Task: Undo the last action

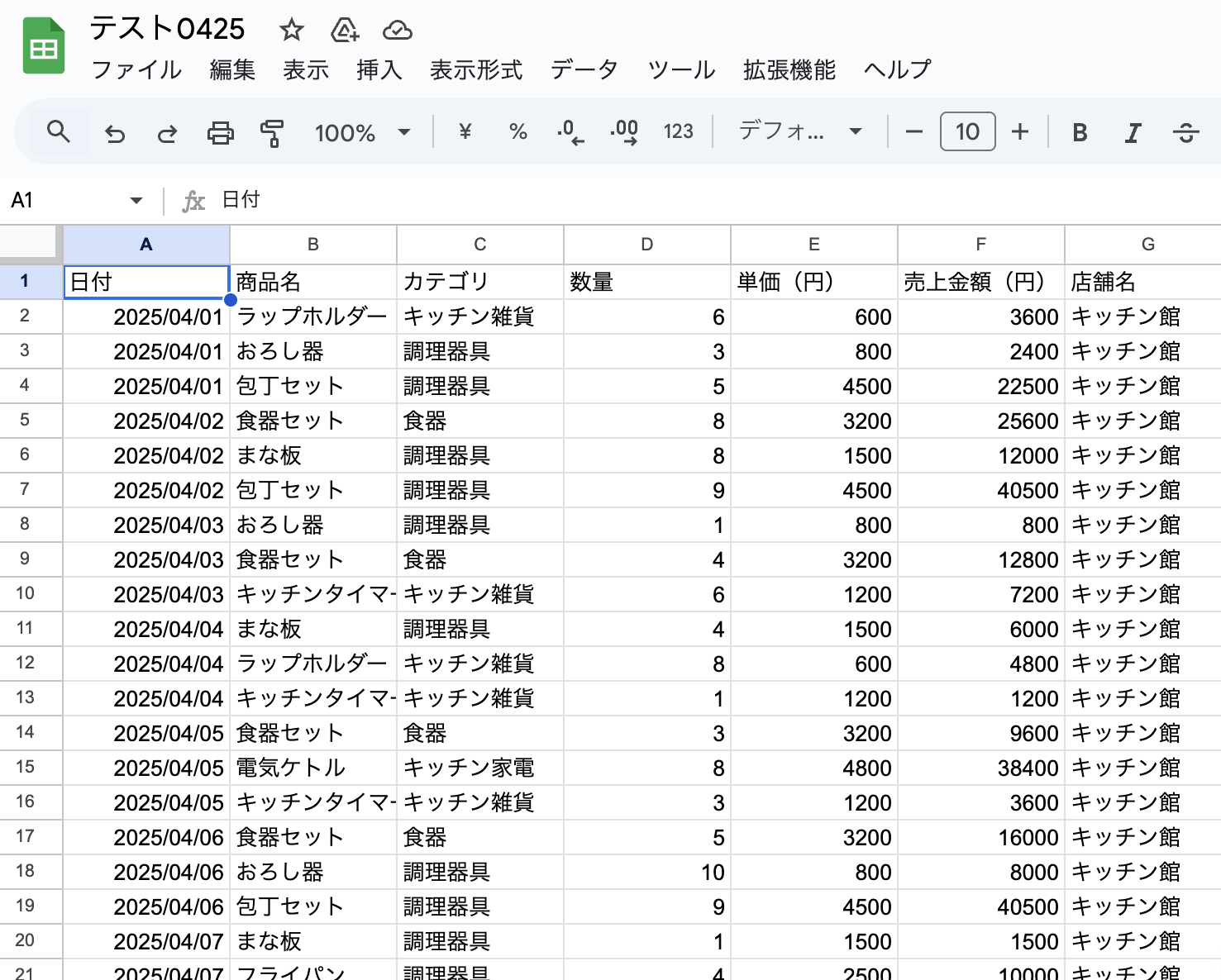Action: coord(115,133)
